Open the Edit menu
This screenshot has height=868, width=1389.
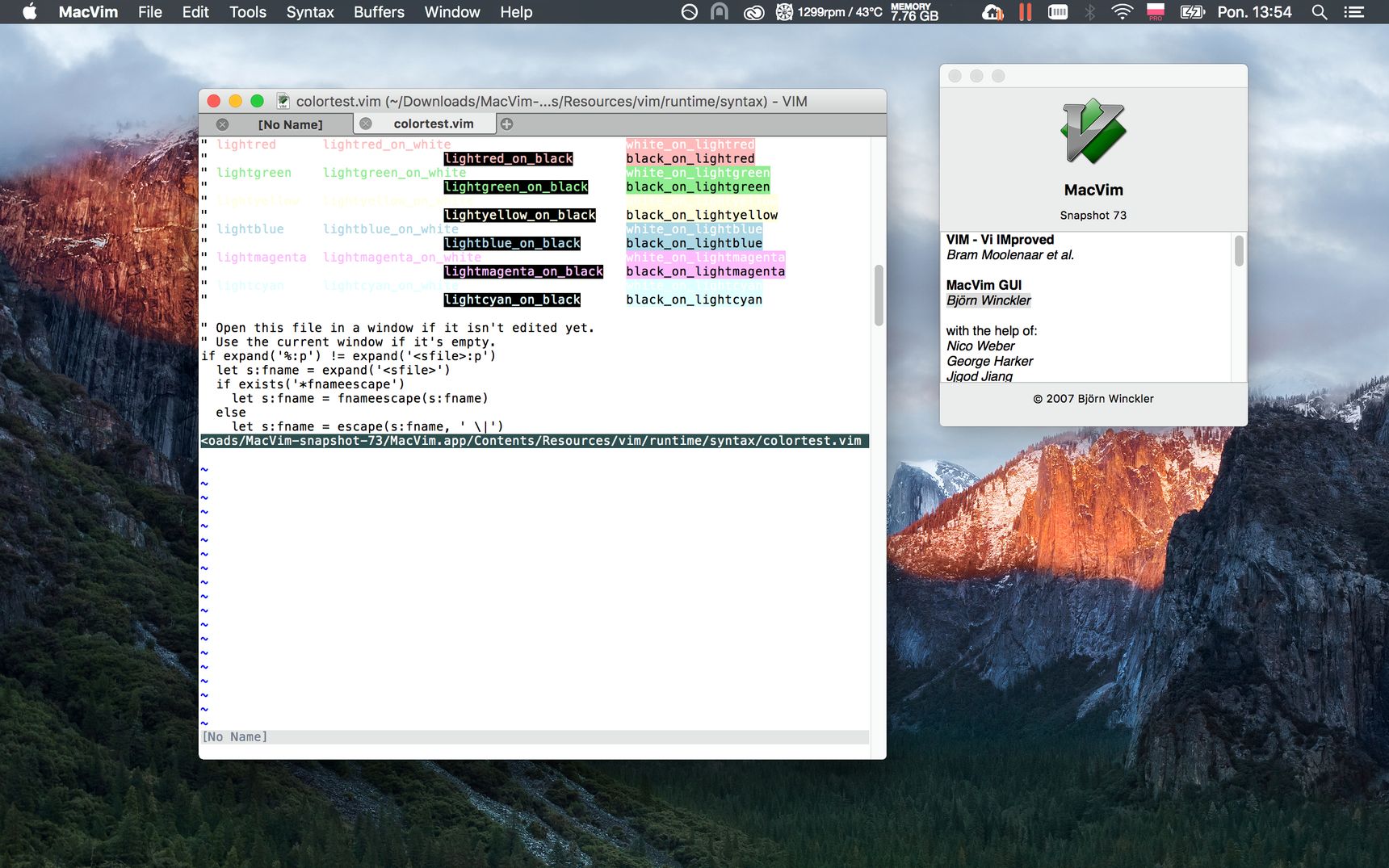tap(195, 12)
